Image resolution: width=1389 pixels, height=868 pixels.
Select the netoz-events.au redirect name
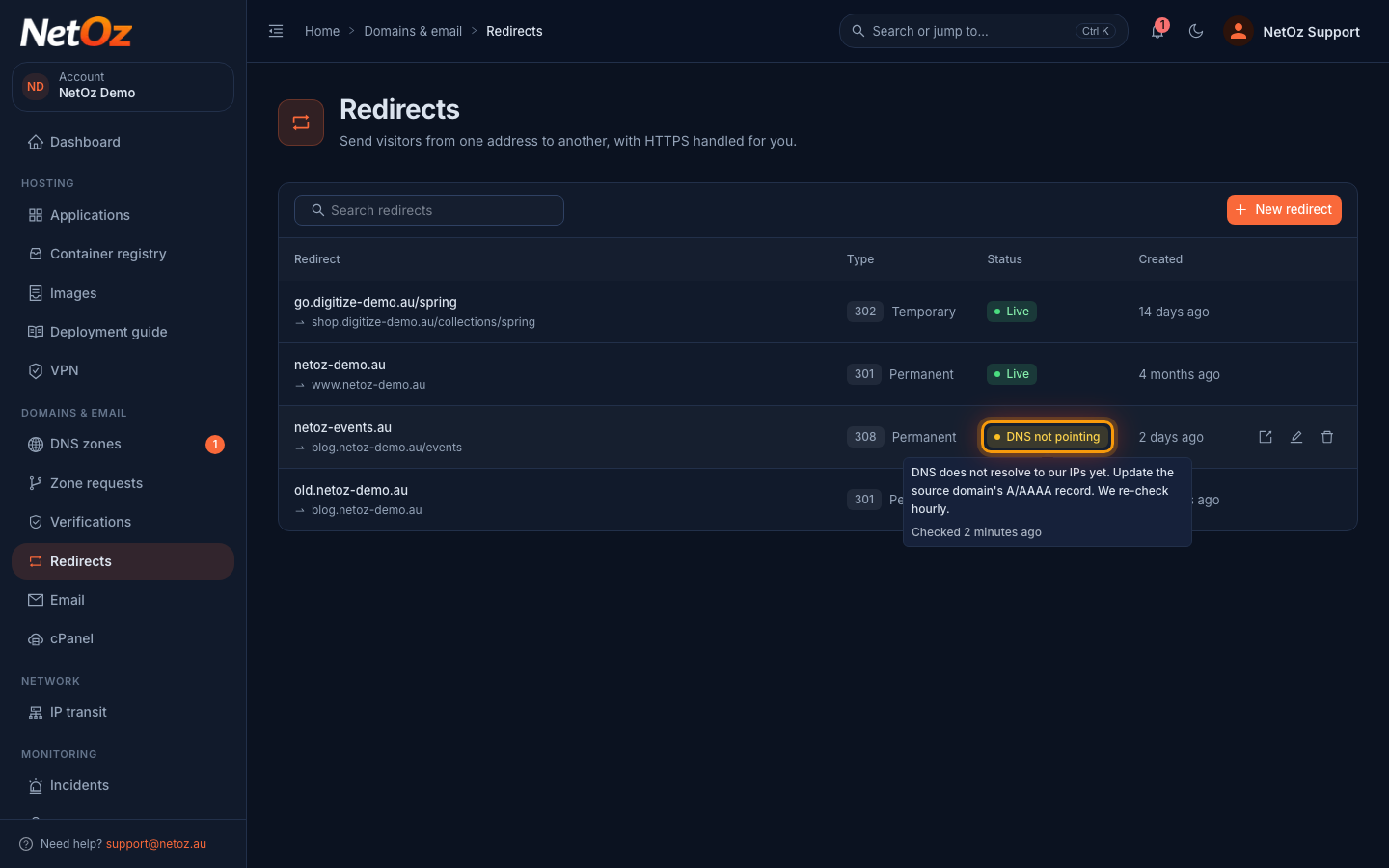(342, 427)
